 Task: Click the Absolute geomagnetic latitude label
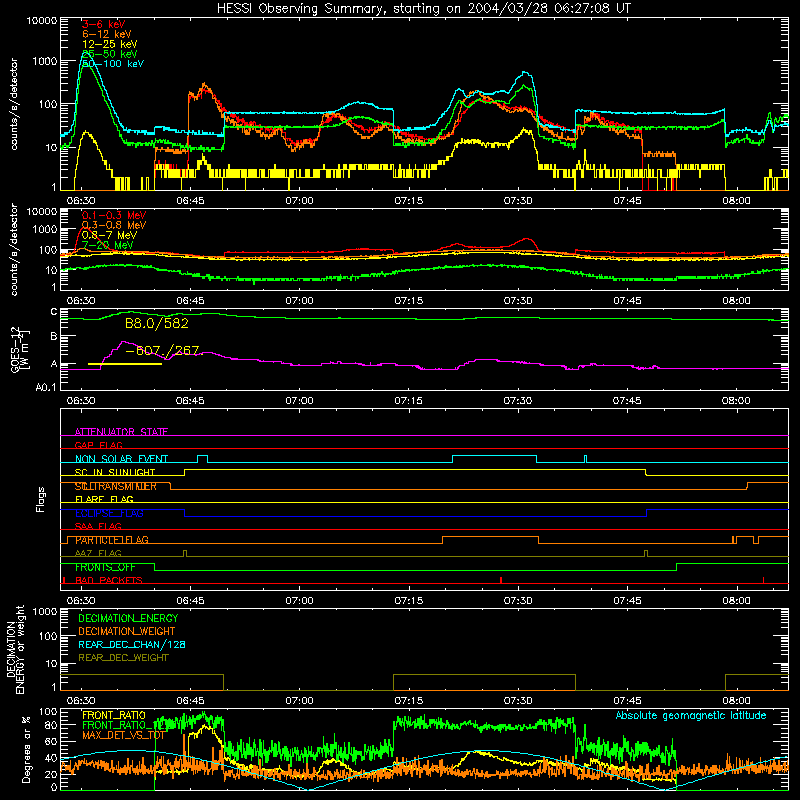click(x=691, y=715)
